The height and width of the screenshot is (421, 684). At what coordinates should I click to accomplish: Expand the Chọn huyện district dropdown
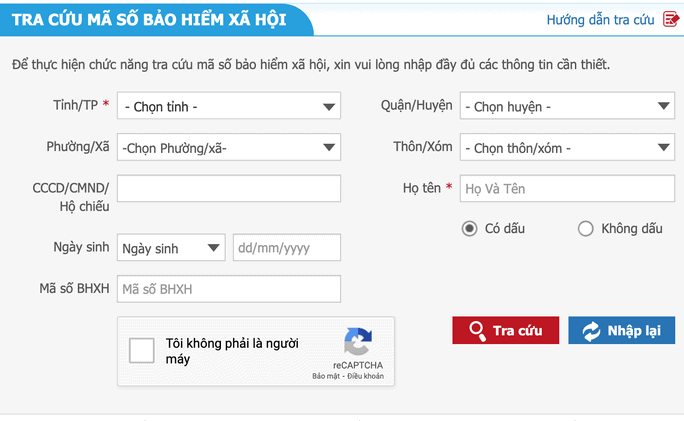pos(567,106)
